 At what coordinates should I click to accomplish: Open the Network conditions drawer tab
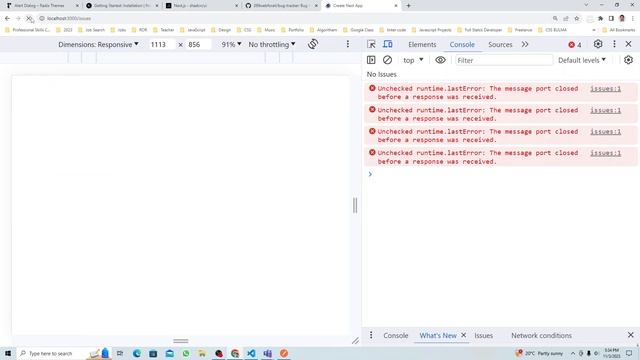[x=541, y=336]
